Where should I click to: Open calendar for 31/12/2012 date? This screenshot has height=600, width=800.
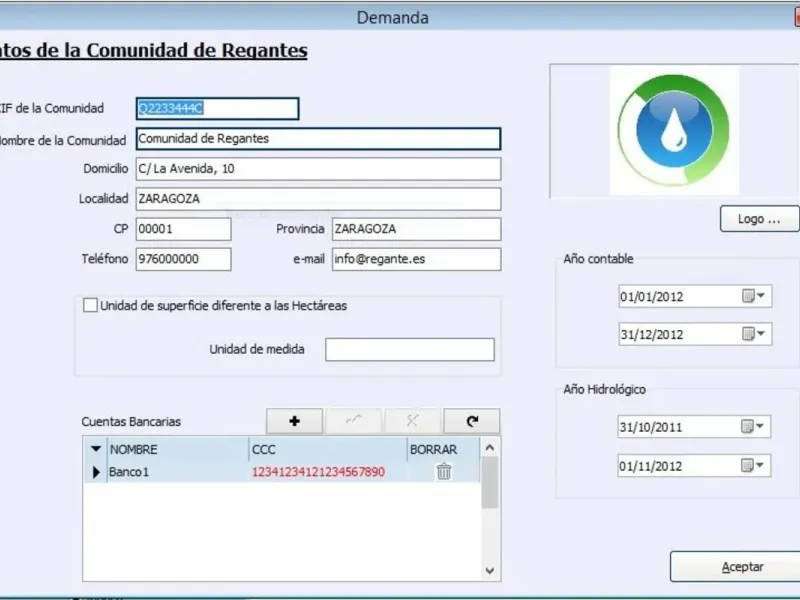754,334
